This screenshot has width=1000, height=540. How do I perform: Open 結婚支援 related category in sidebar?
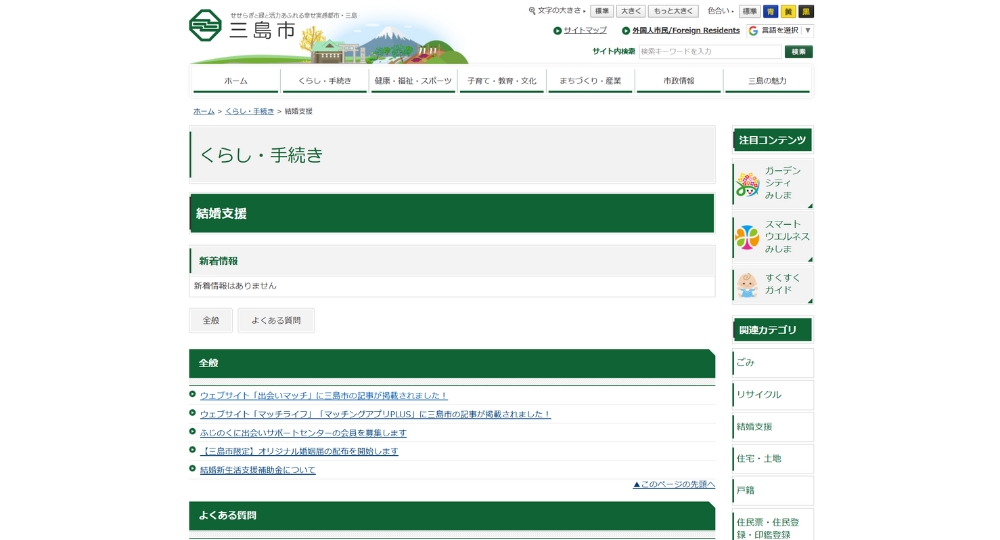point(773,427)
